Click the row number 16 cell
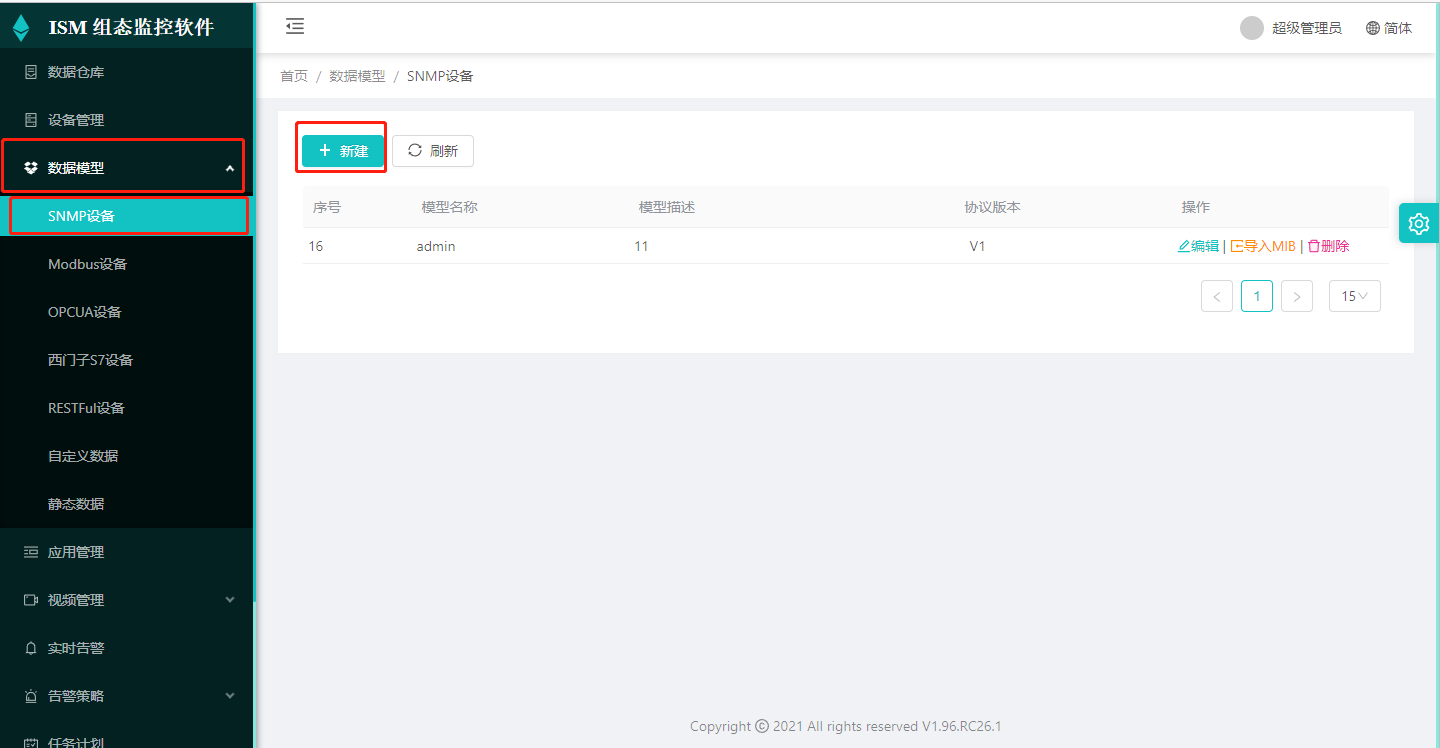Image resolution: width=1440 pixels, height=748 pixels. (316, 246)
